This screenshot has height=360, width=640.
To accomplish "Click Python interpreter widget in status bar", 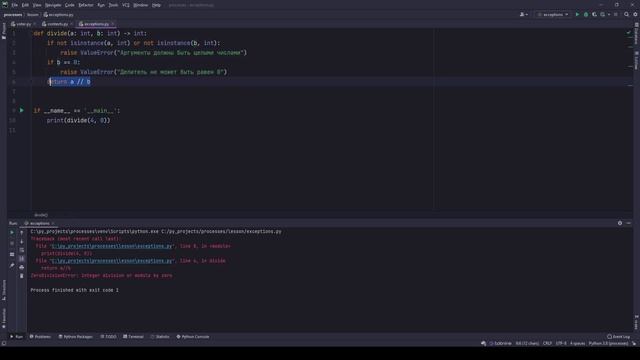I will pyautogui.click(x=608, y=344).
